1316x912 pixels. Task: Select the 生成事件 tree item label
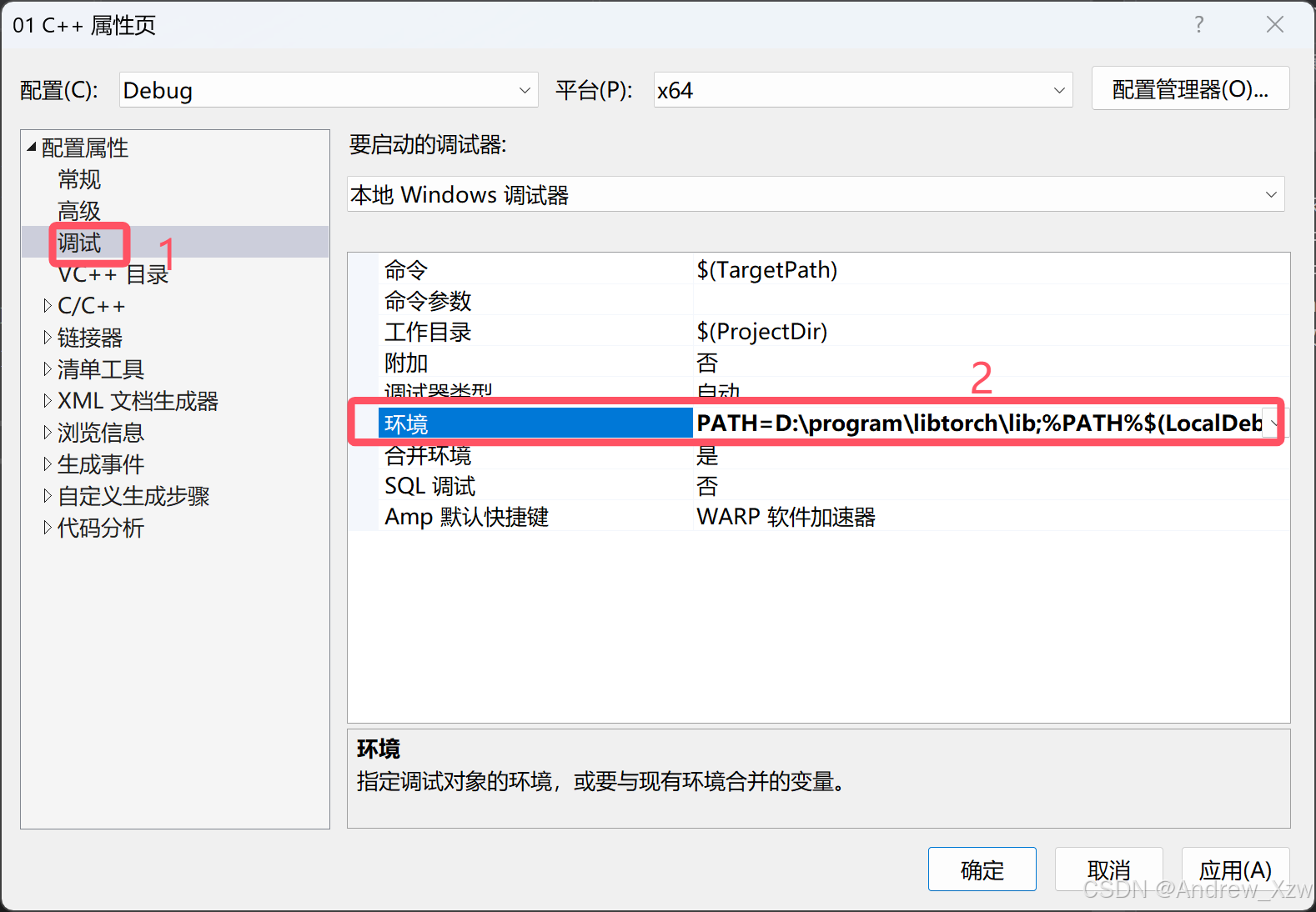[x=101, y=464]
